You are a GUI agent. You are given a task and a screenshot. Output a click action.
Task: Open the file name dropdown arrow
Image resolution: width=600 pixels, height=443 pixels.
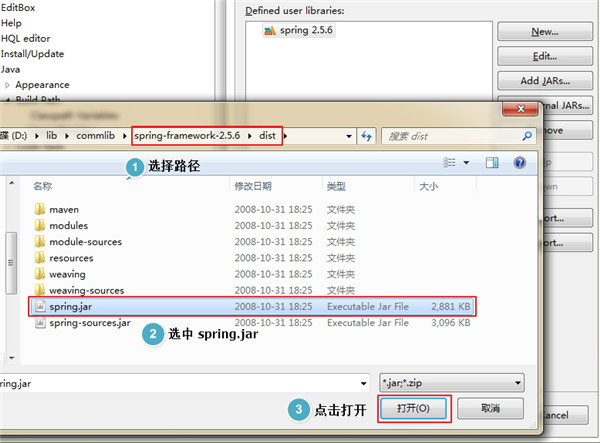364,383
